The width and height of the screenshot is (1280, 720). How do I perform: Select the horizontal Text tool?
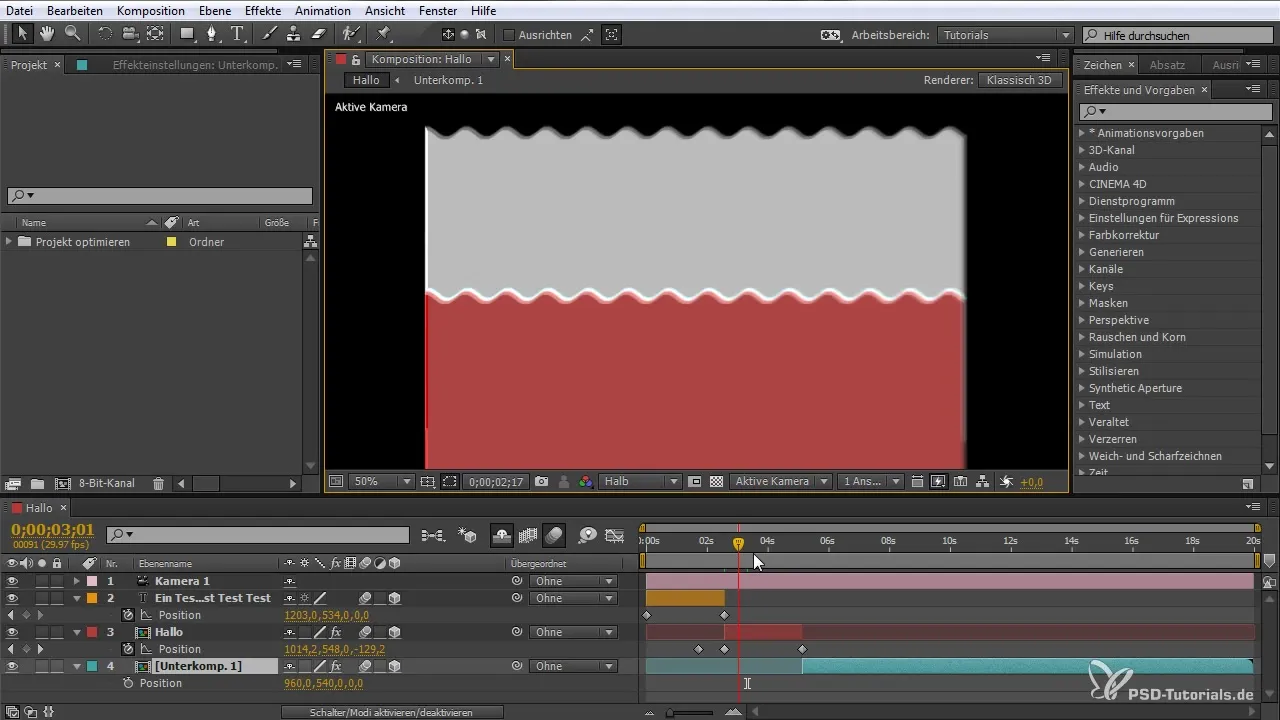(x=237, y=34)
